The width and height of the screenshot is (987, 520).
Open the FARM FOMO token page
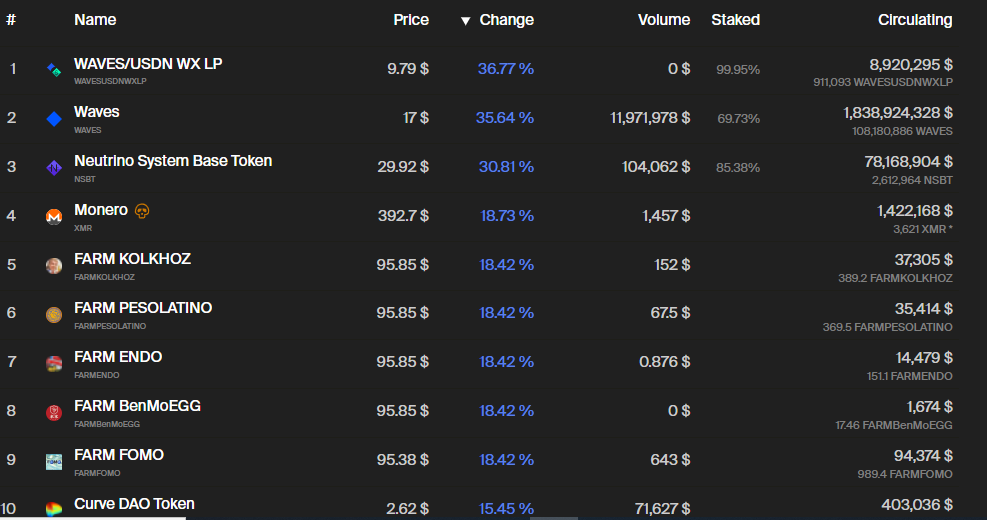(119, 455)
